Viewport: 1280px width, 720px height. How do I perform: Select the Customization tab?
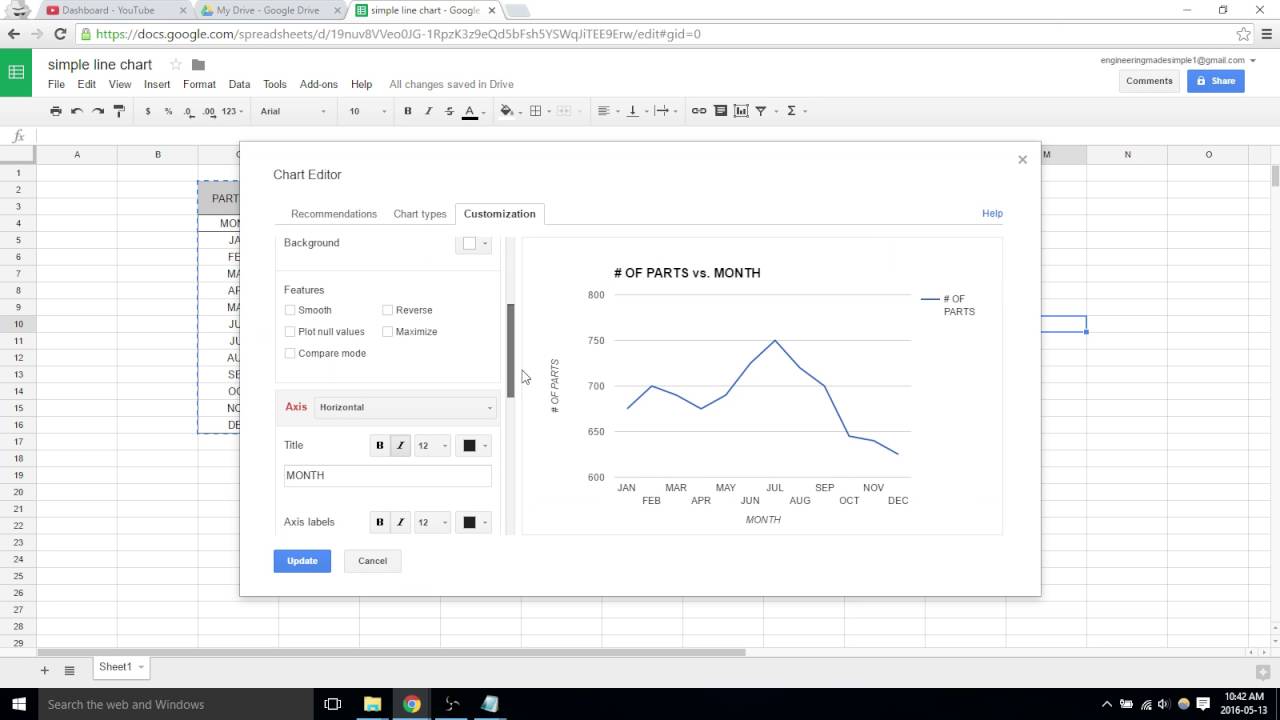tap(500, 214)
